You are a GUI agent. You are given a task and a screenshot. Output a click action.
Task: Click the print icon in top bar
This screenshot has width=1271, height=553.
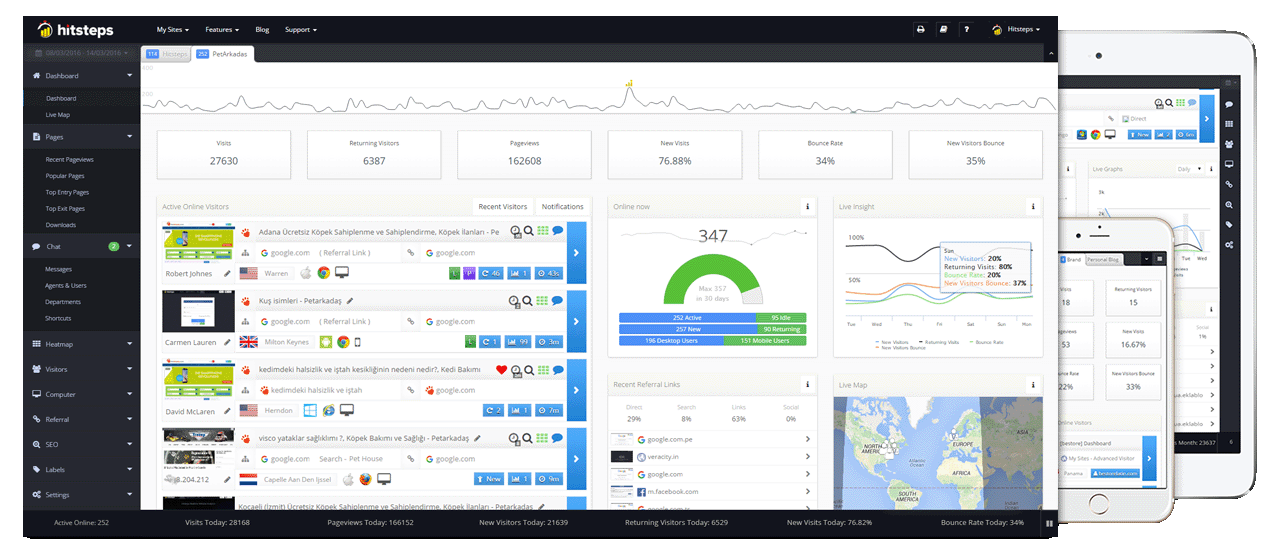pos(920,30)
